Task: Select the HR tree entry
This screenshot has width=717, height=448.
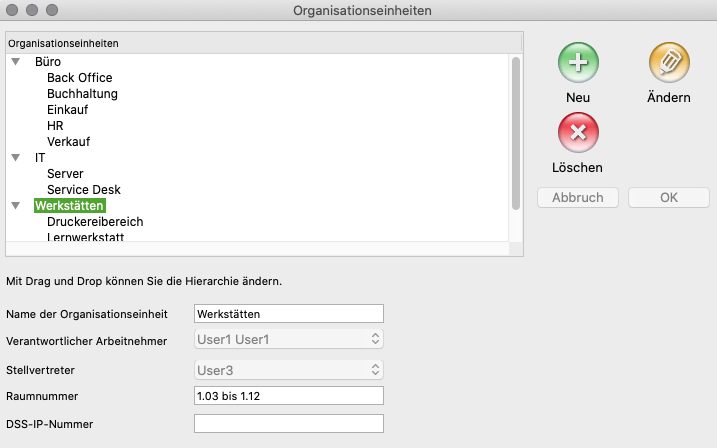Action: click(55, 126)
